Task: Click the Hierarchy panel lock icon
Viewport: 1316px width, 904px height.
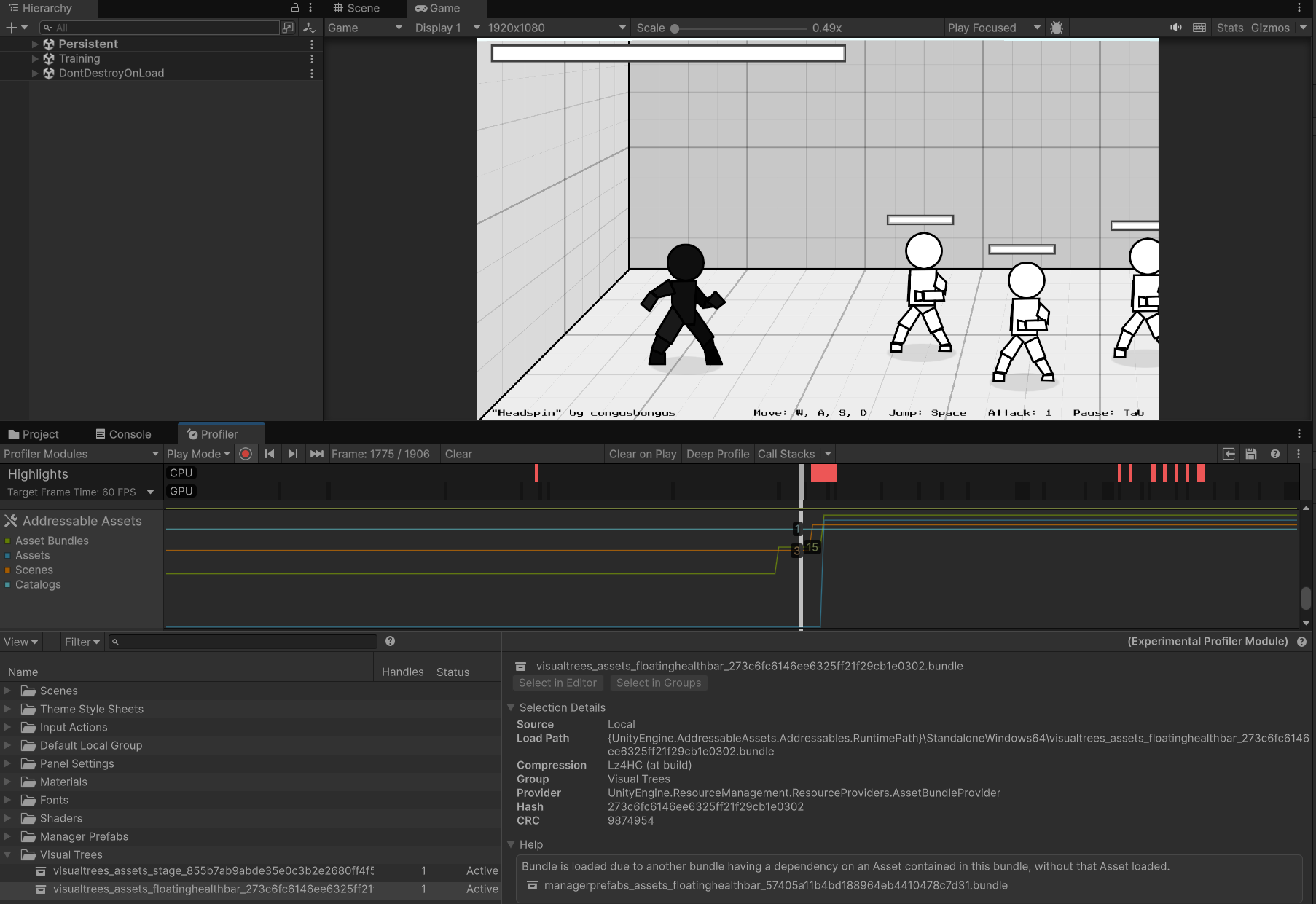Action: [x=295, y=8]
